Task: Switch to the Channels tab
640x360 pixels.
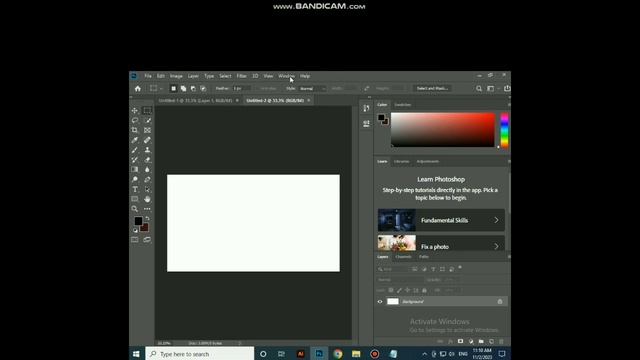Action: tap(403, 257)
